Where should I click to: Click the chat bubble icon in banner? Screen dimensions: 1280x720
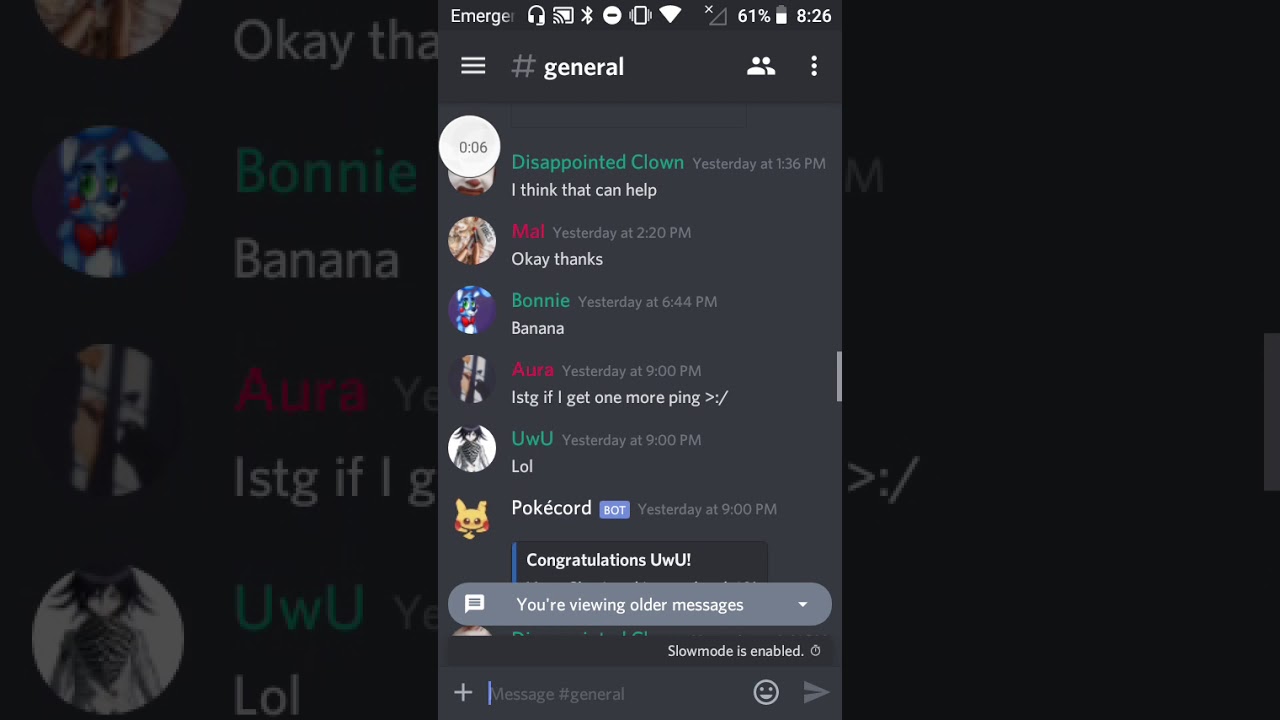pos(475,604)
